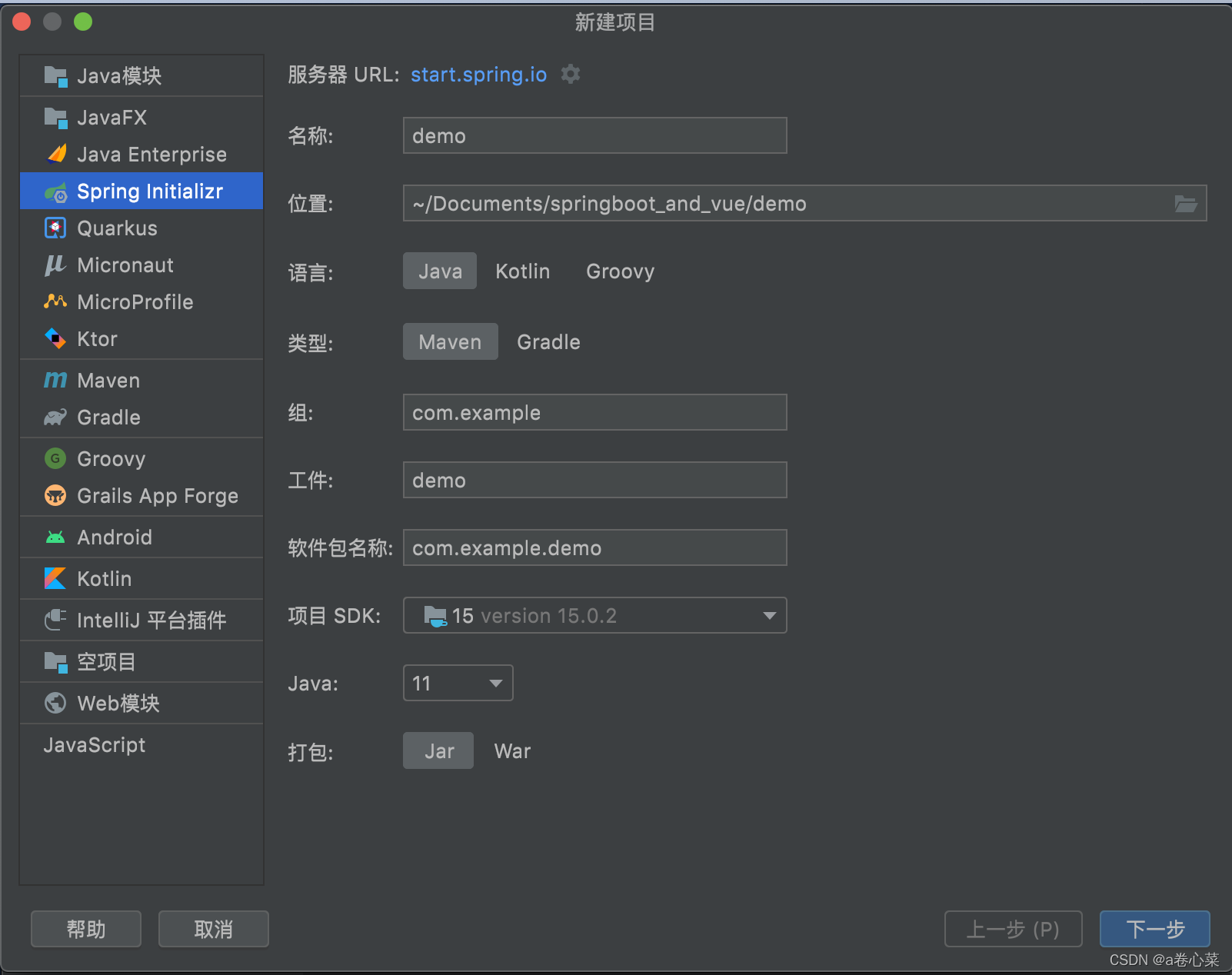Click the Gradle elephant icon
This screenshot has height=975, width=1232.
(x=55, y=418)
